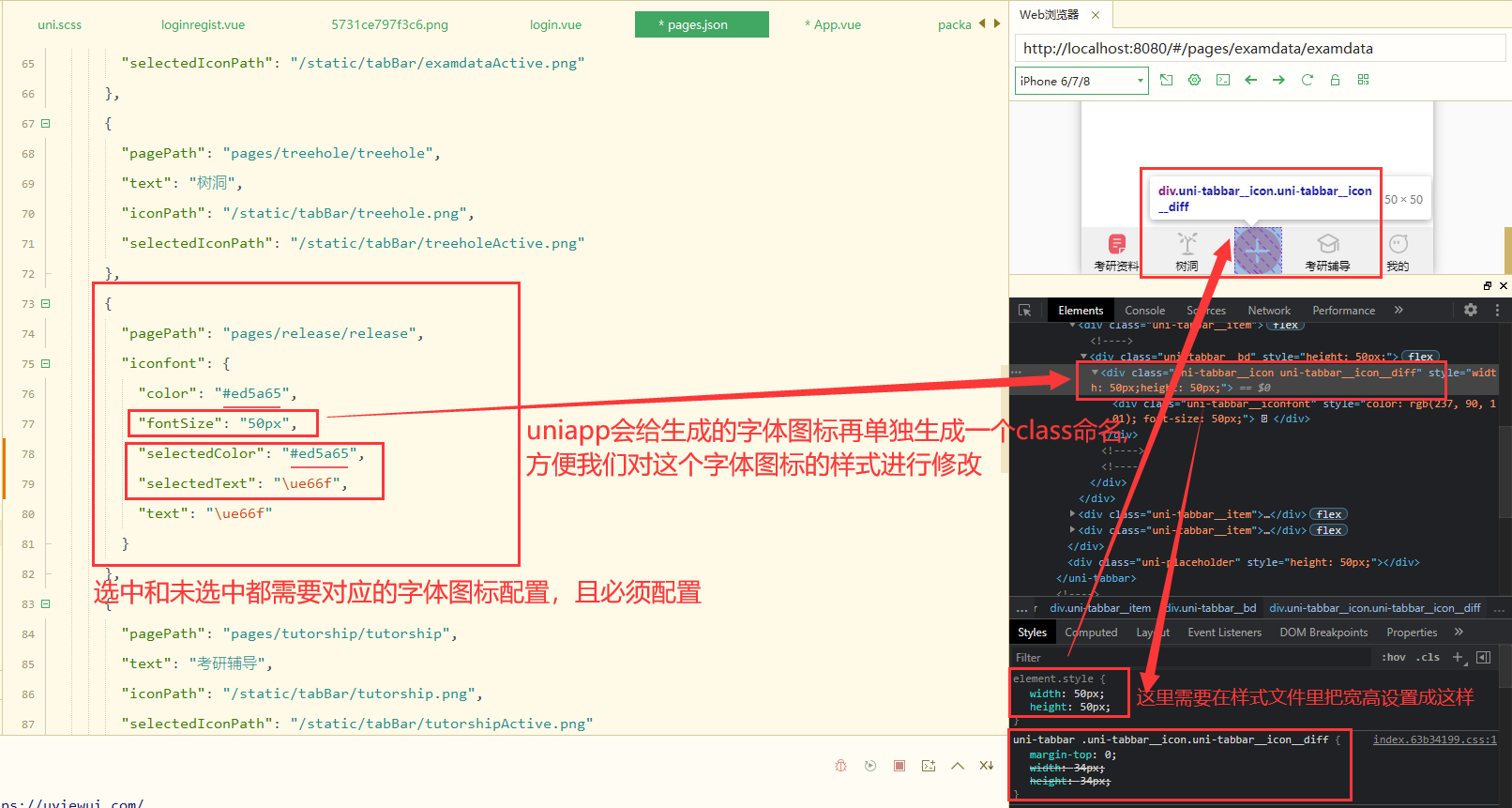
Task: Select div.uni-tabbar__bd breadcrumb
Action: point(1210,608)
